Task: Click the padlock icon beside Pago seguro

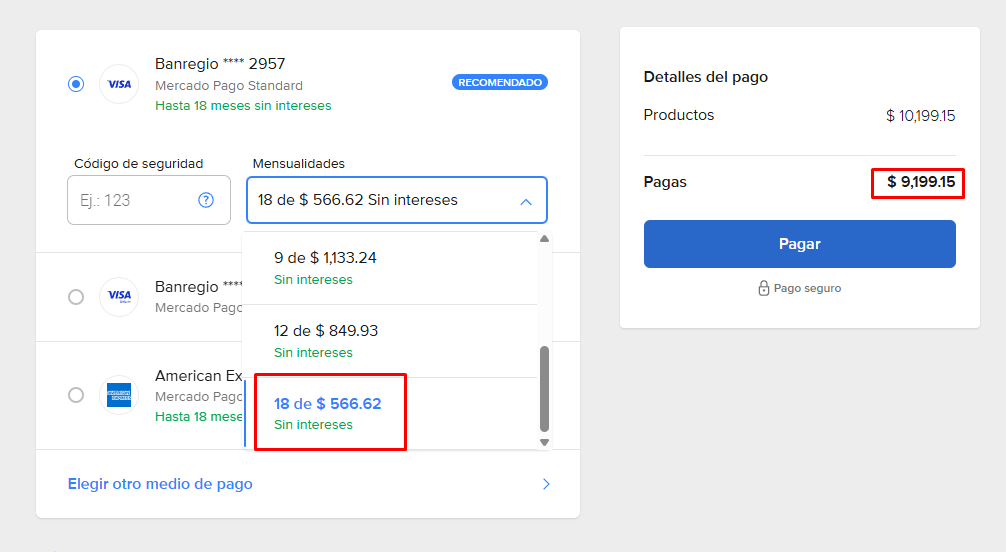Action: (763, 288)
